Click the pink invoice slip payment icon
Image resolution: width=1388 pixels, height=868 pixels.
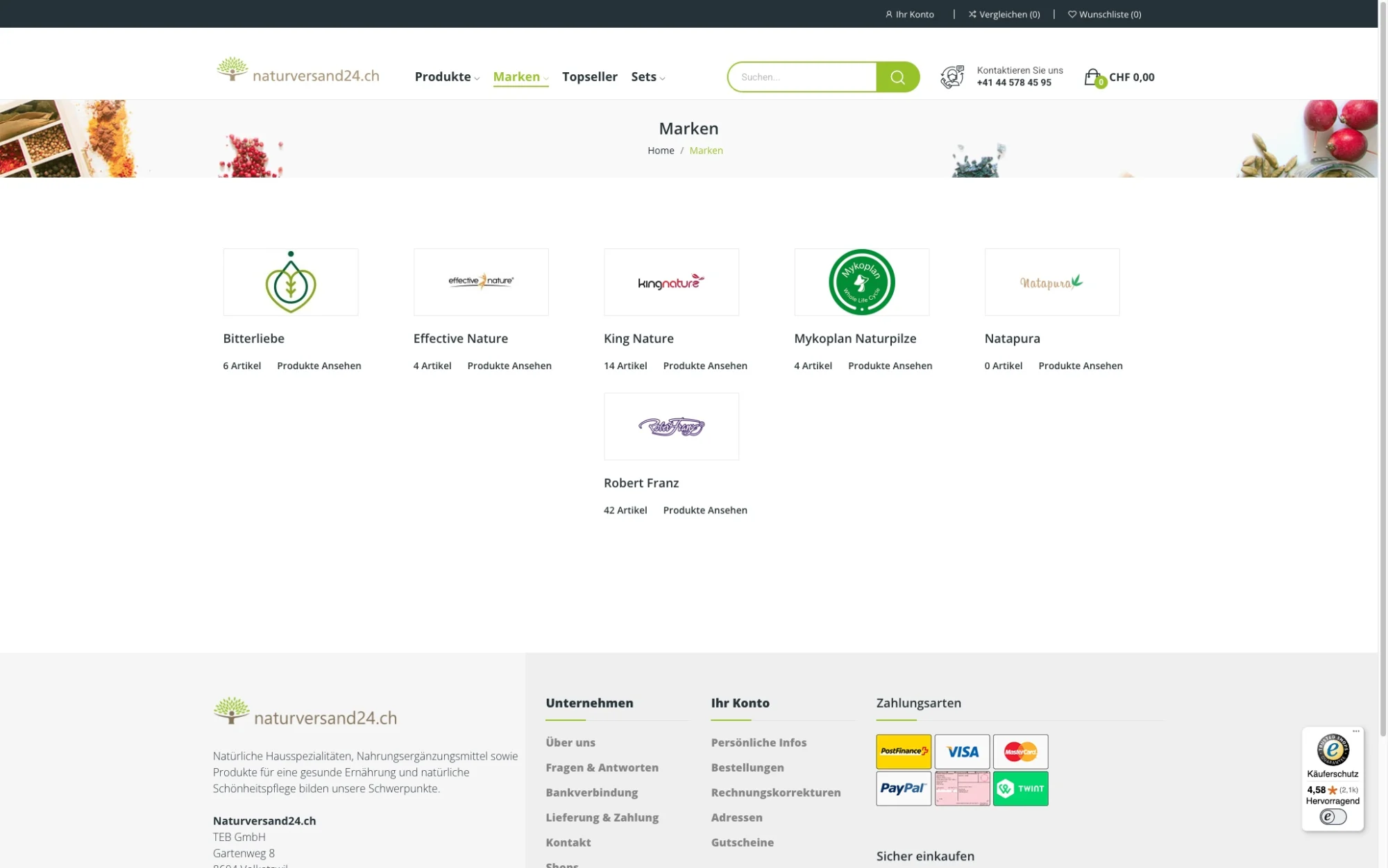(962, 788)
